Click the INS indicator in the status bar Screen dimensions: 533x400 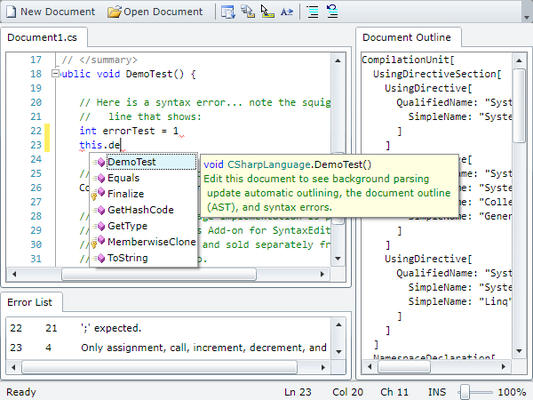click(437, 392)
